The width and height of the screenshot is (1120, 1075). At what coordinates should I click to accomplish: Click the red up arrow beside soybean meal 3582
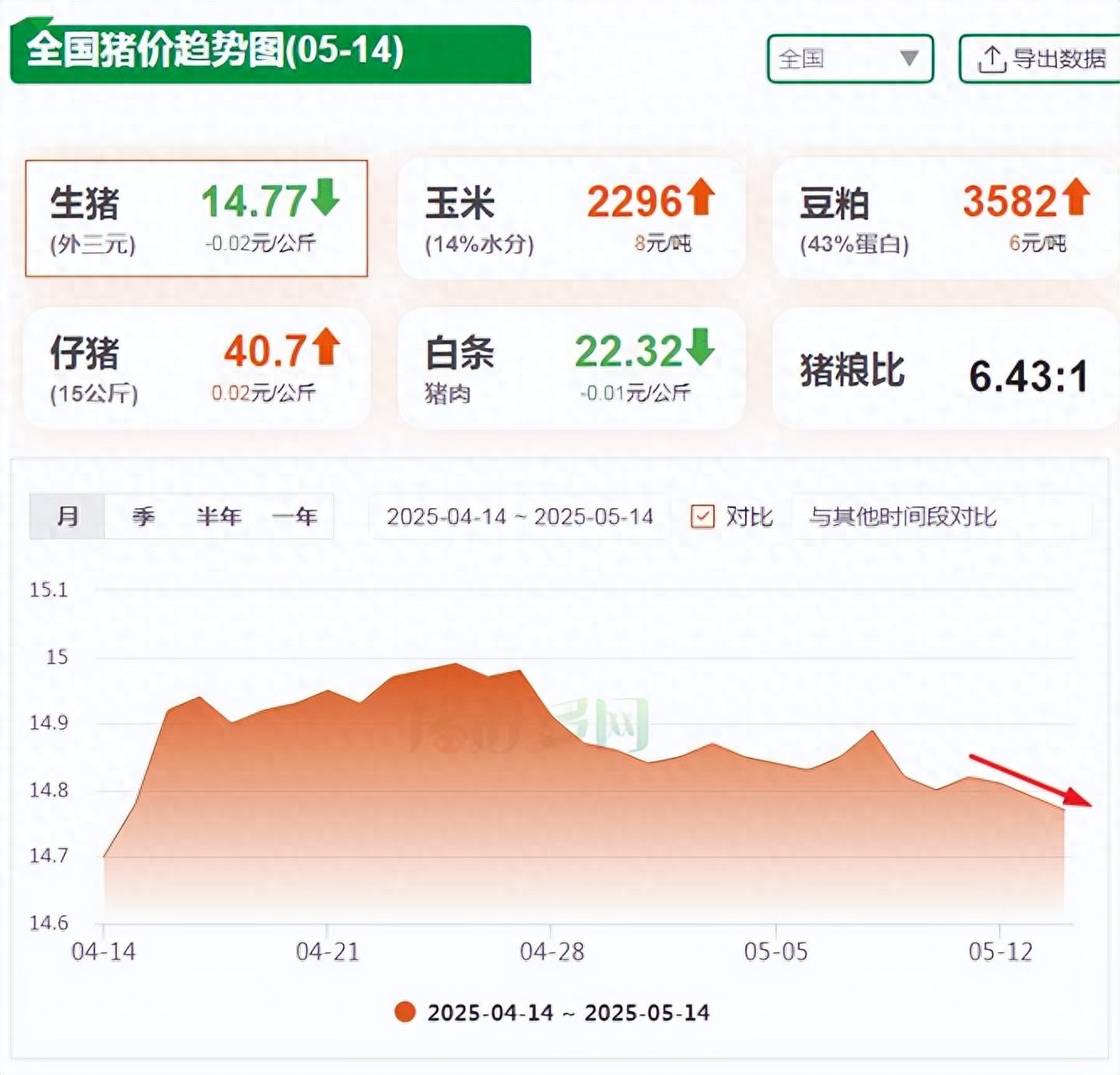point(1075,197)
